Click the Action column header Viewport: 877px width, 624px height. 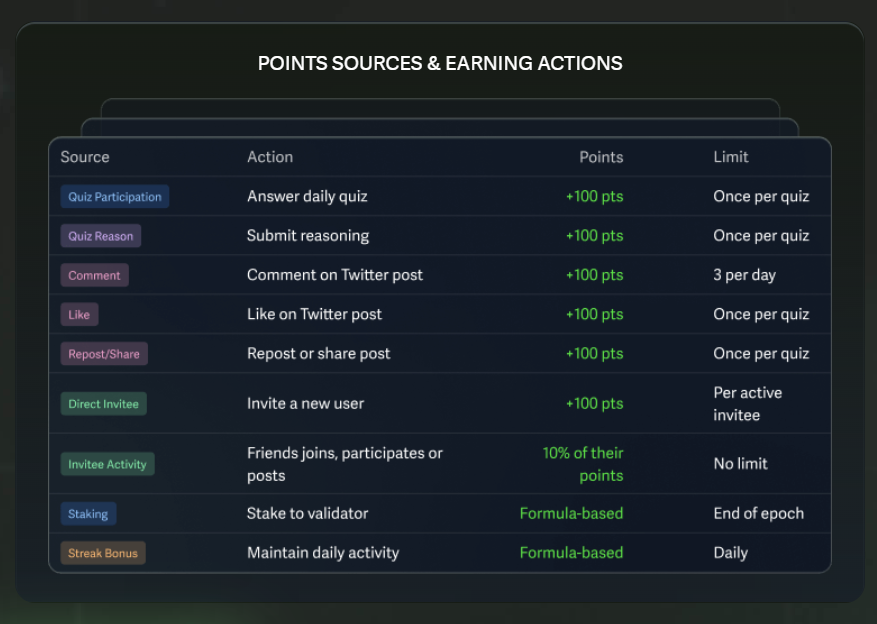pyautogui.click(x=270, y=157)
